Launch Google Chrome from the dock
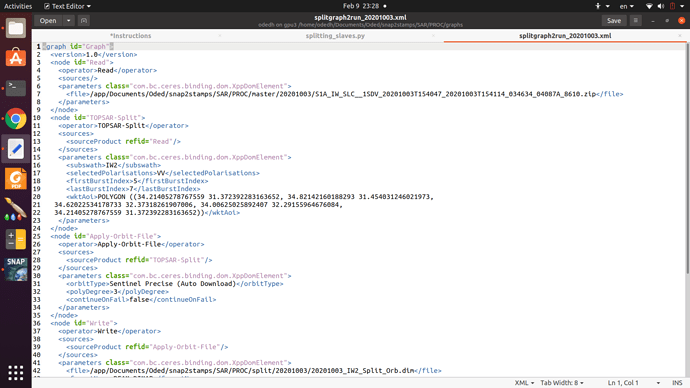690x388 pixels. (x=16, y=118)
